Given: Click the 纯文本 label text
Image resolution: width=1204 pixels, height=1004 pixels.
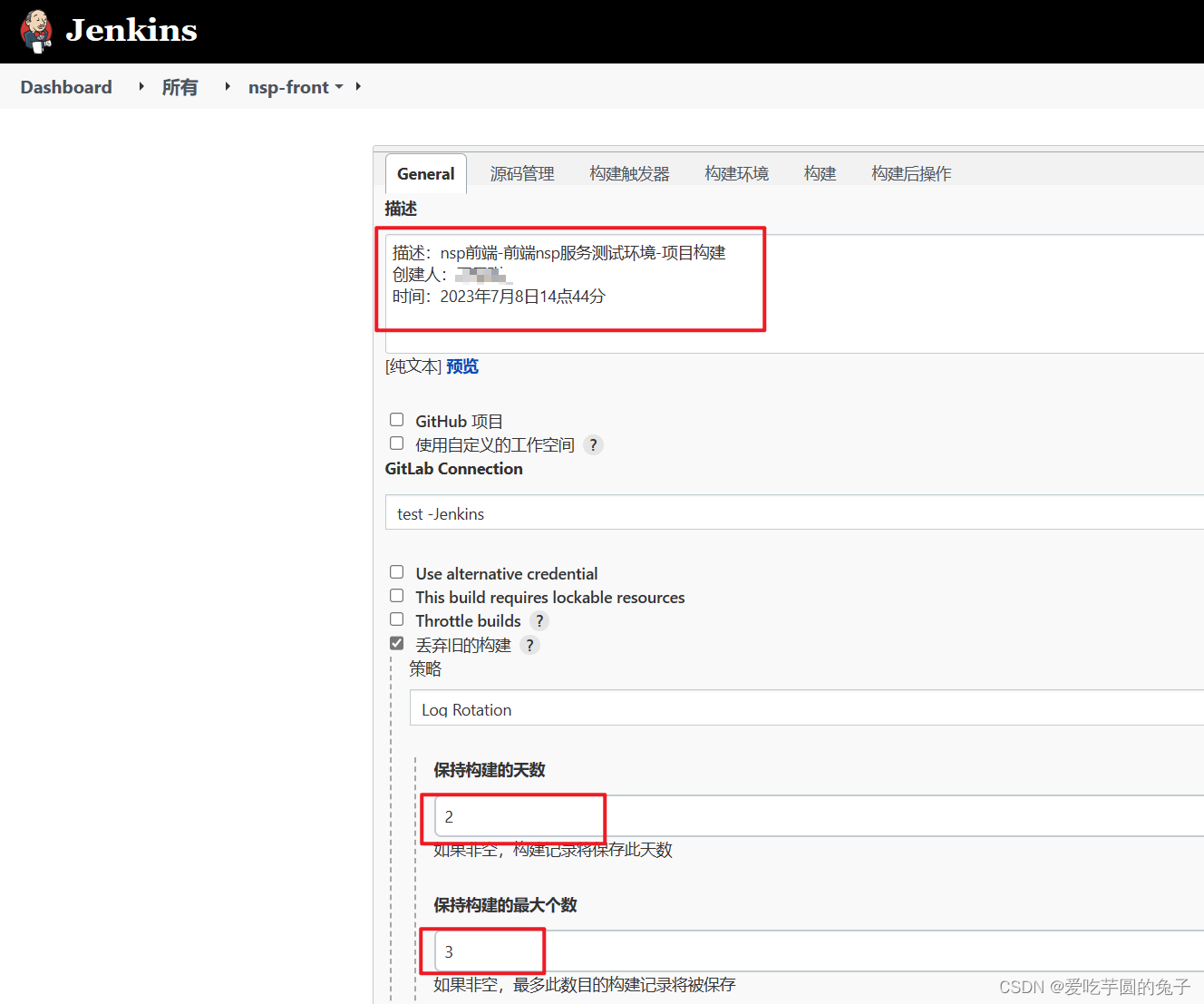Looking at the screenshot, I should tap(413, 366).
